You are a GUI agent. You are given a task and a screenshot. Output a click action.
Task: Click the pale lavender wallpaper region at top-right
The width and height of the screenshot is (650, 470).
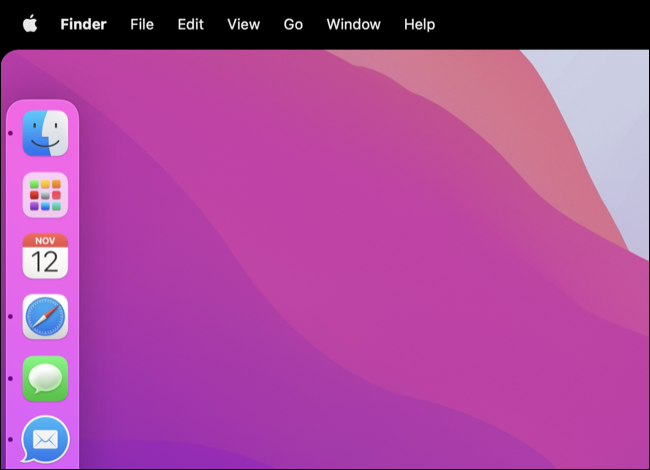(x=600, y=120)
